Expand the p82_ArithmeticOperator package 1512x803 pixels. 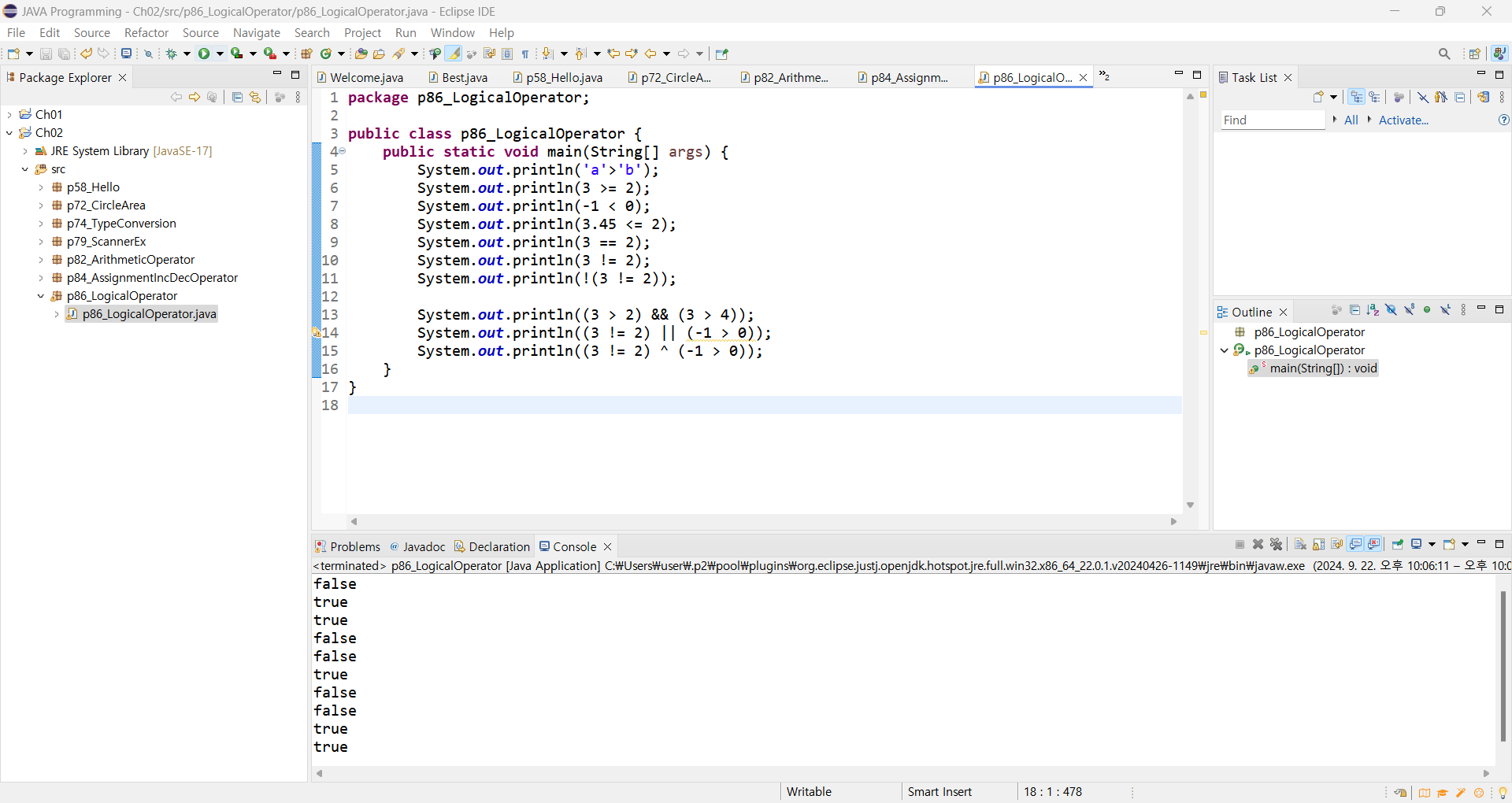41,259
